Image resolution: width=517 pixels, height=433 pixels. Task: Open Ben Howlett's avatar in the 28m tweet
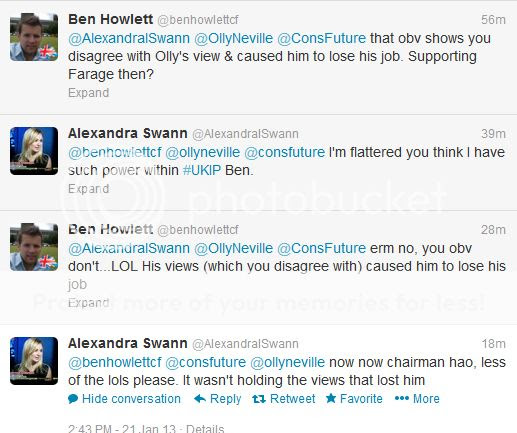tap(34, 247)
